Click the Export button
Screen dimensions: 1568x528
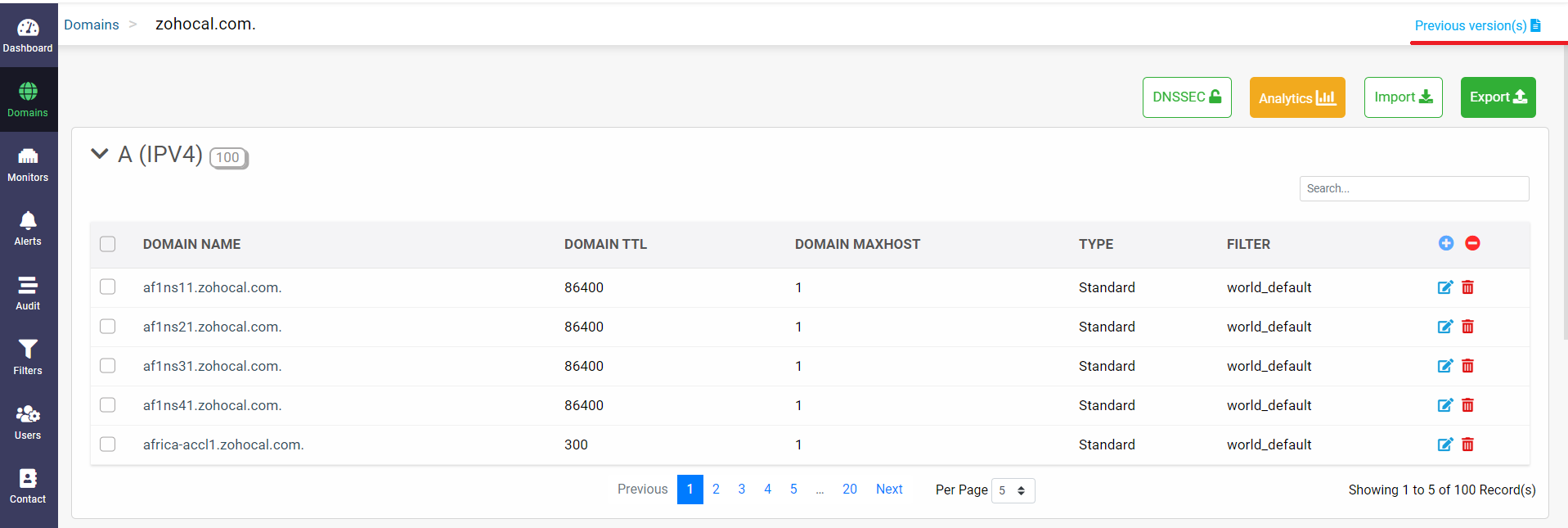tap(1498, 97)
